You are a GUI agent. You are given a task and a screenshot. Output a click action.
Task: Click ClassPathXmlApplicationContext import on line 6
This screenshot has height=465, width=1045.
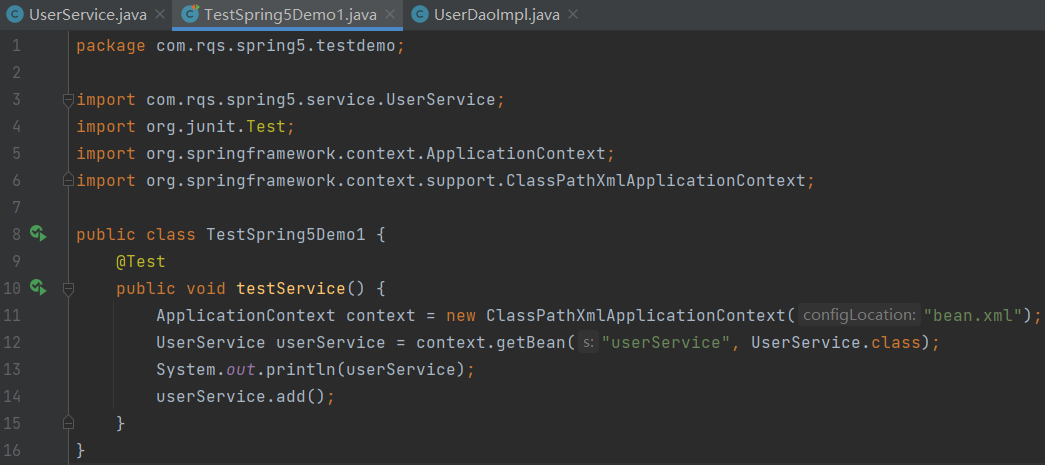476,181
